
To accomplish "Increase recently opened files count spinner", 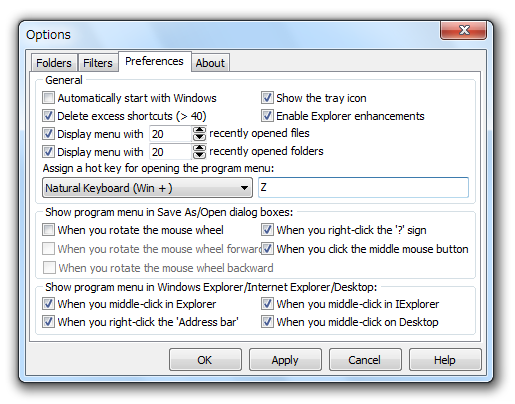I will [199, 130].
